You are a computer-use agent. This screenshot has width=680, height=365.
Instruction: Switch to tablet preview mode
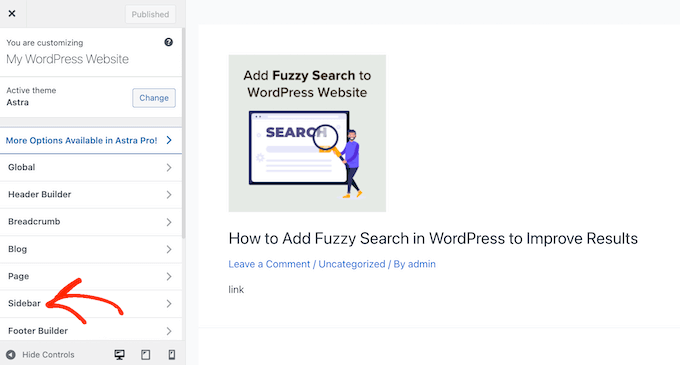pyautogui.click(x=146, y=355)
